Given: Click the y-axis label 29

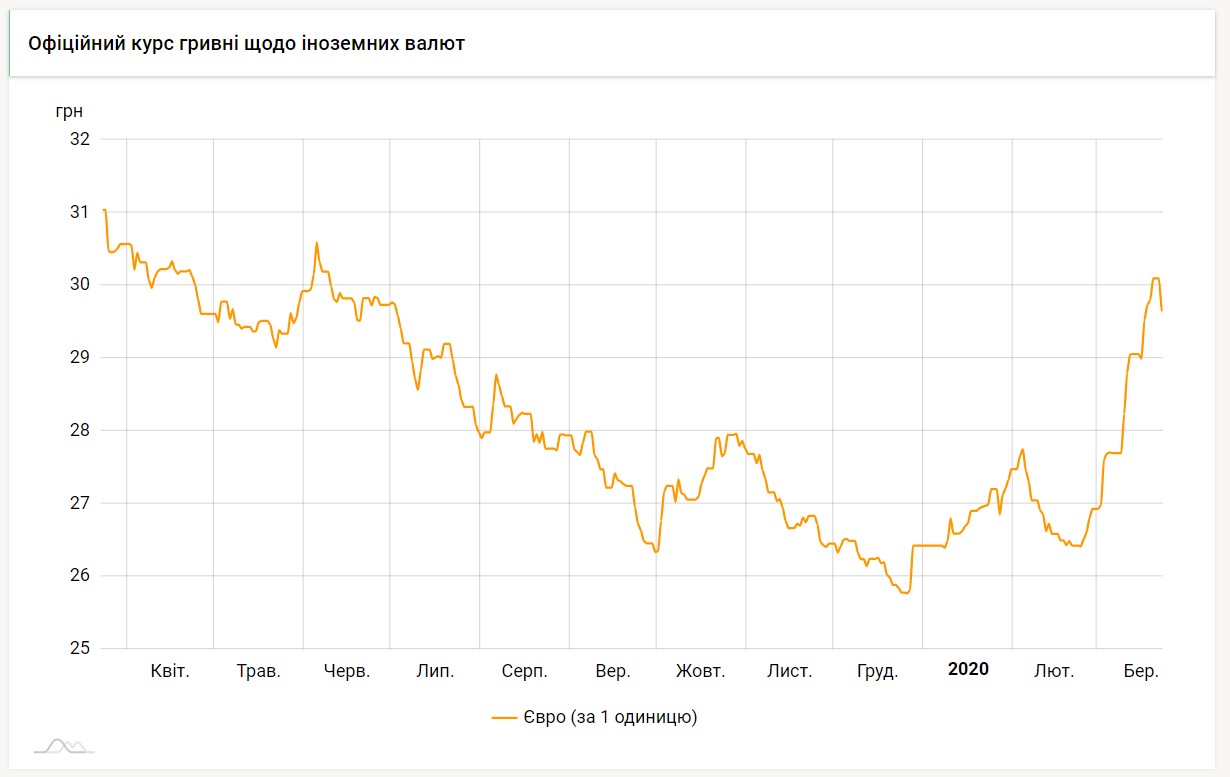Looking at the screenshot, I should tap(80, 358).
